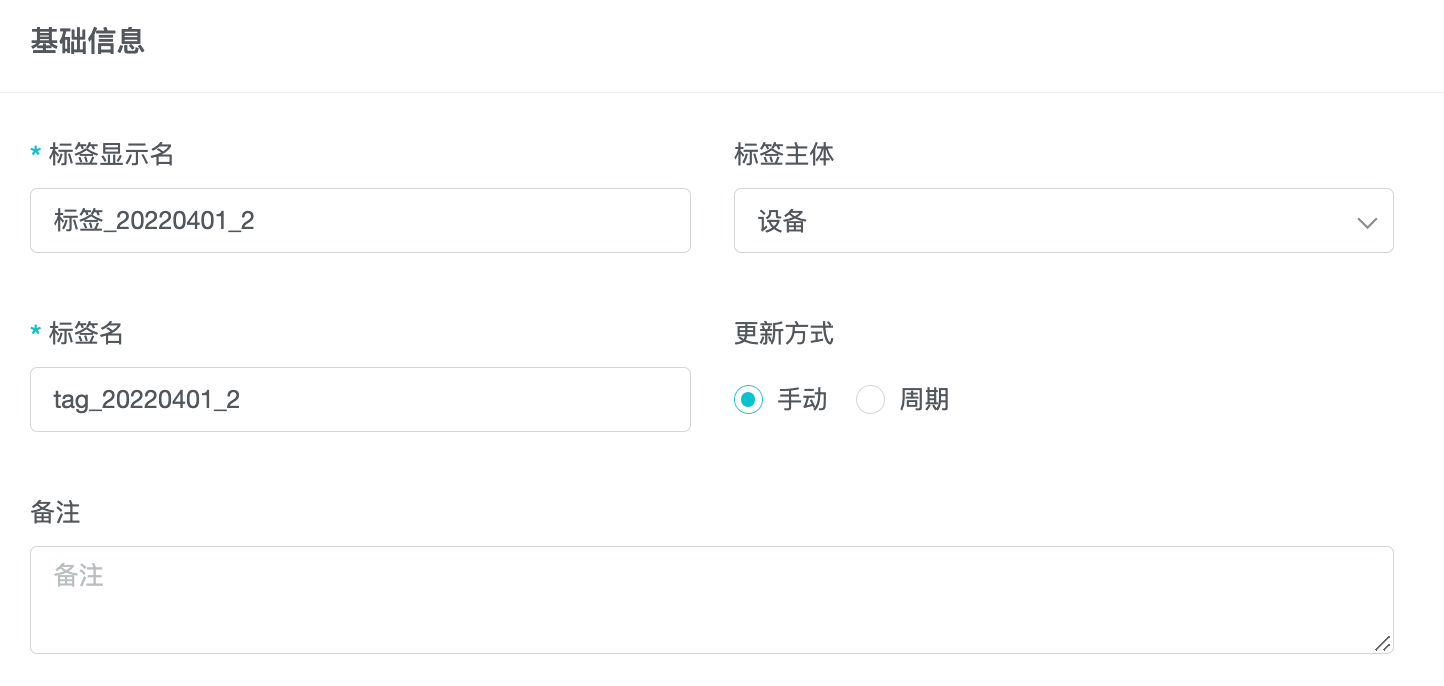Click the dropdown chevron arrow for 标签主体

[x=1367, y=222]
